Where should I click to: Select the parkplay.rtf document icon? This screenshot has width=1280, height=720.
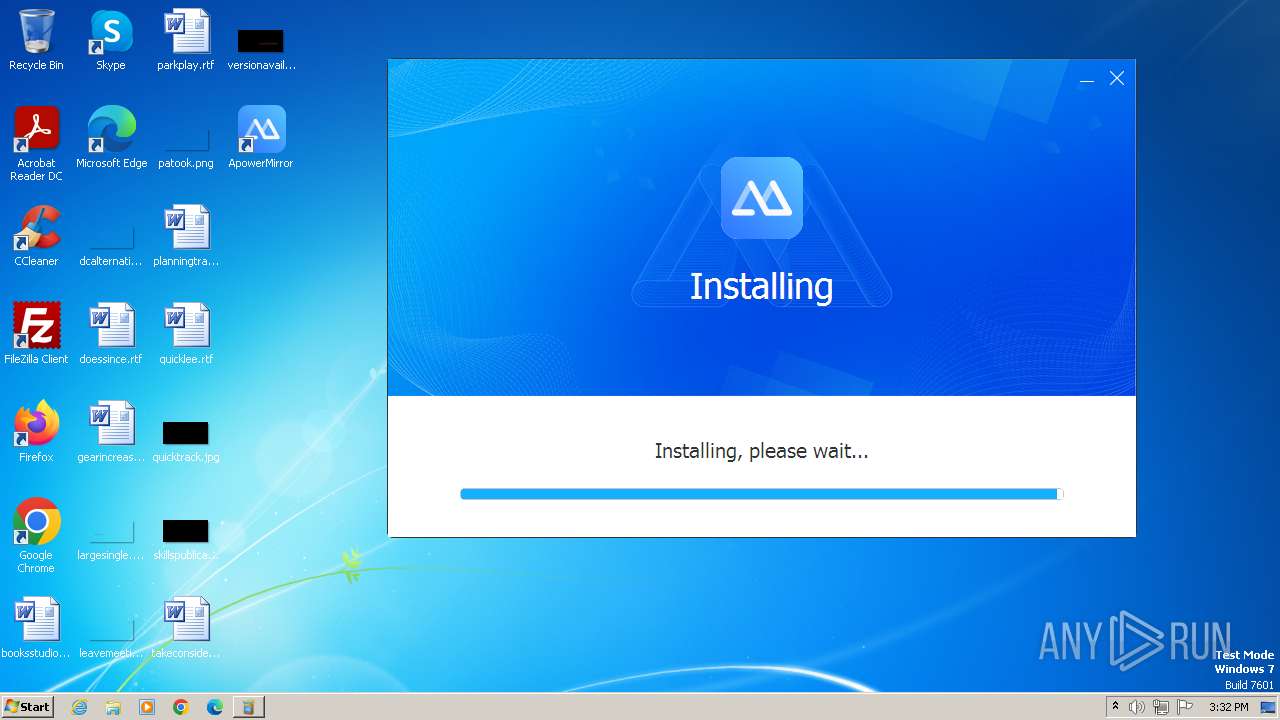click(x=186, y=40)
